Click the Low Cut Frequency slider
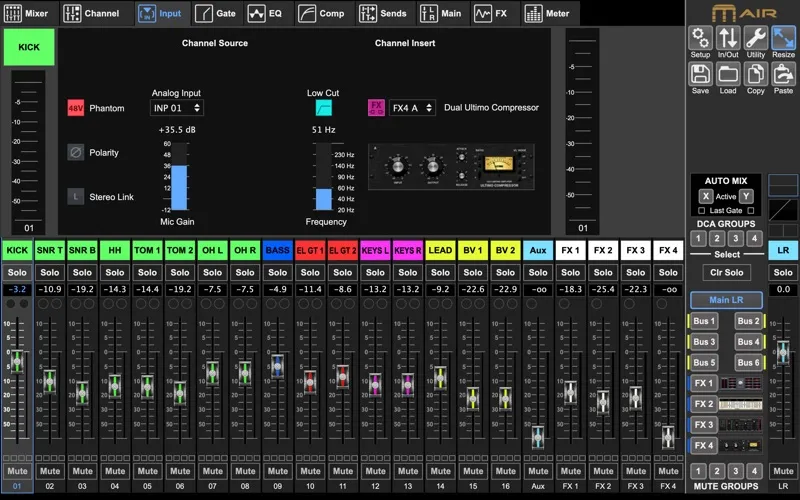The image size is (800, 500). pos(323,177)
